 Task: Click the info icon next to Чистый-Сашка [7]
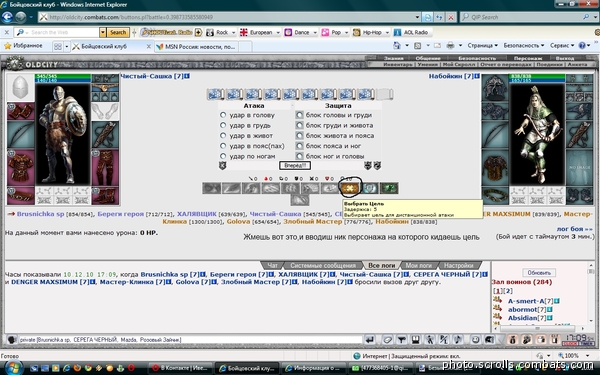(187, 76)
